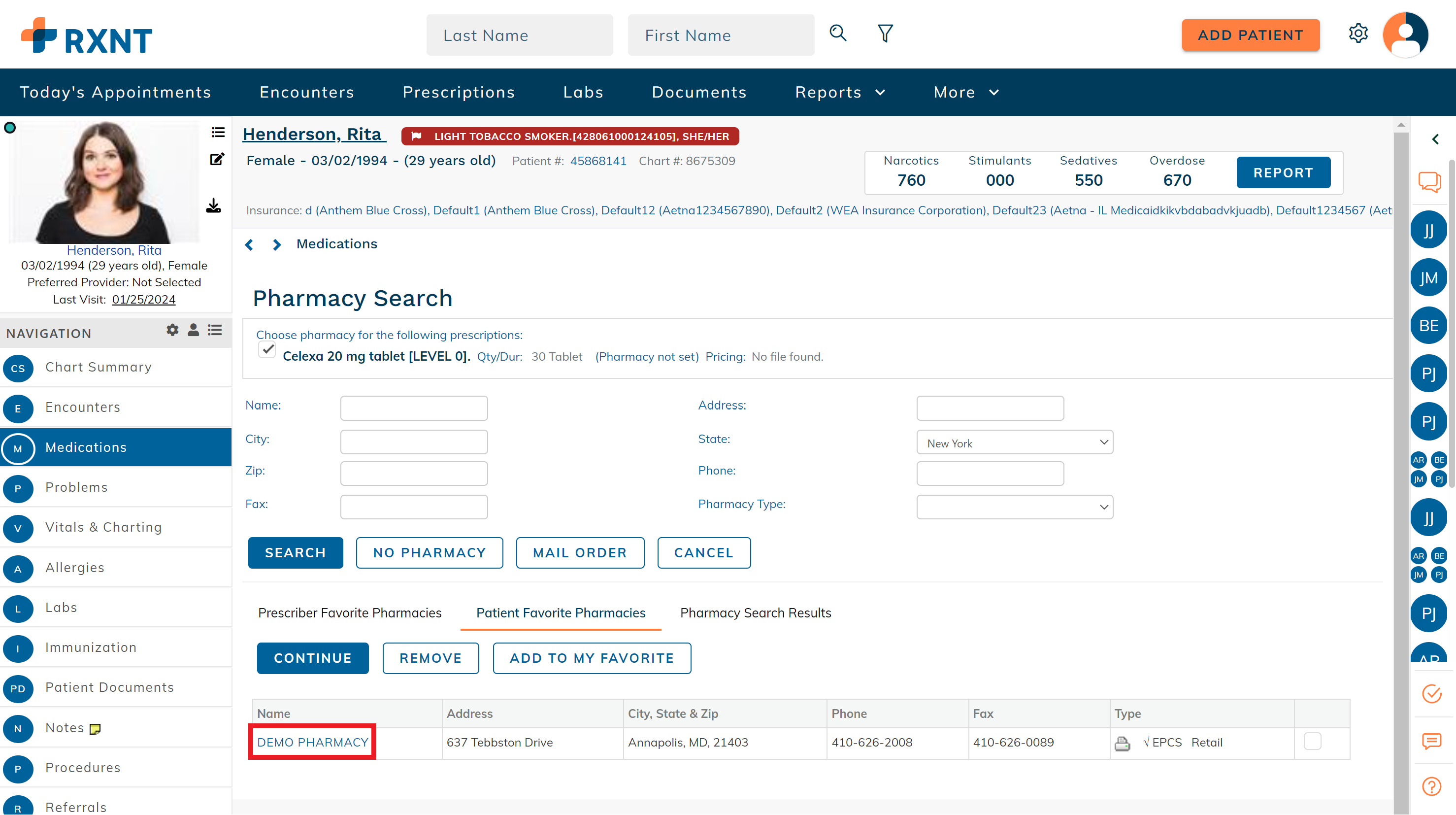Click the patient search magnifier icon

(838, 34)
